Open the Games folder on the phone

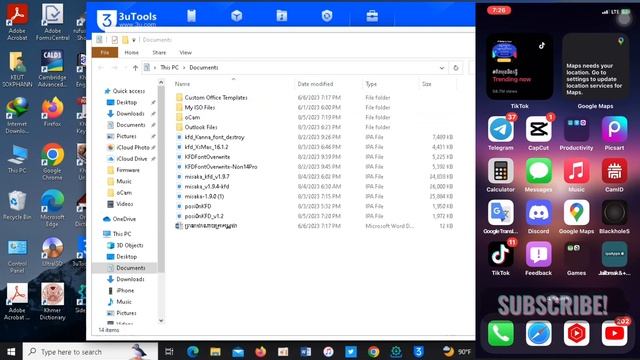[x=576, y=254]
